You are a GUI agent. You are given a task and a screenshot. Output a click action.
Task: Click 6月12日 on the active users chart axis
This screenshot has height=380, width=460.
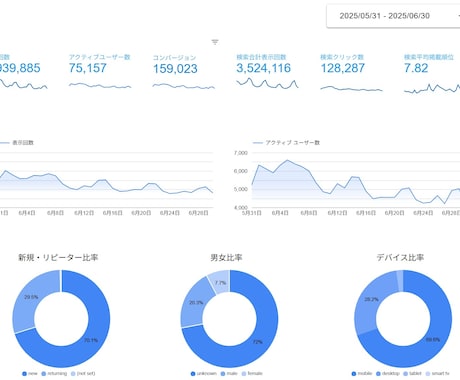[337, 213]
